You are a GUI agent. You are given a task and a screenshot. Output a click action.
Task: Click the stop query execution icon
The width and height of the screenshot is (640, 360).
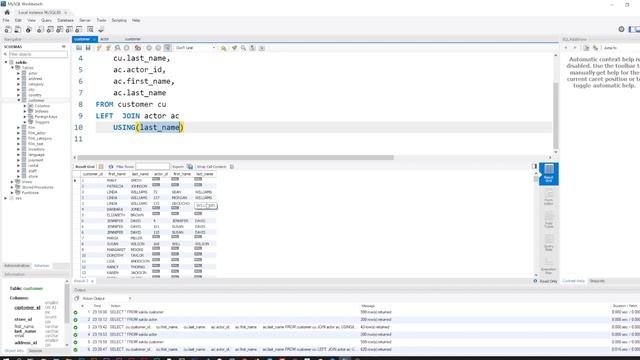coord(127,48)
